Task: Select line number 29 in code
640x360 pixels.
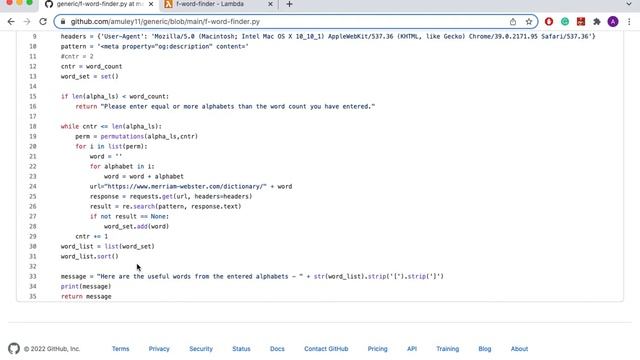Action: (x=33, y=236)
